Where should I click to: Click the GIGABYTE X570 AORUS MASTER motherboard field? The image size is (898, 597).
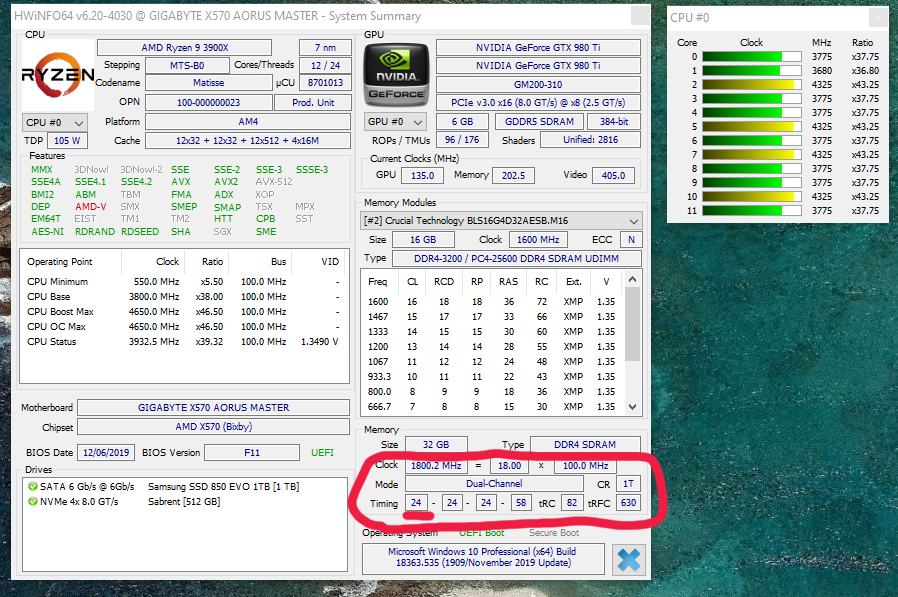coord(214,407)
